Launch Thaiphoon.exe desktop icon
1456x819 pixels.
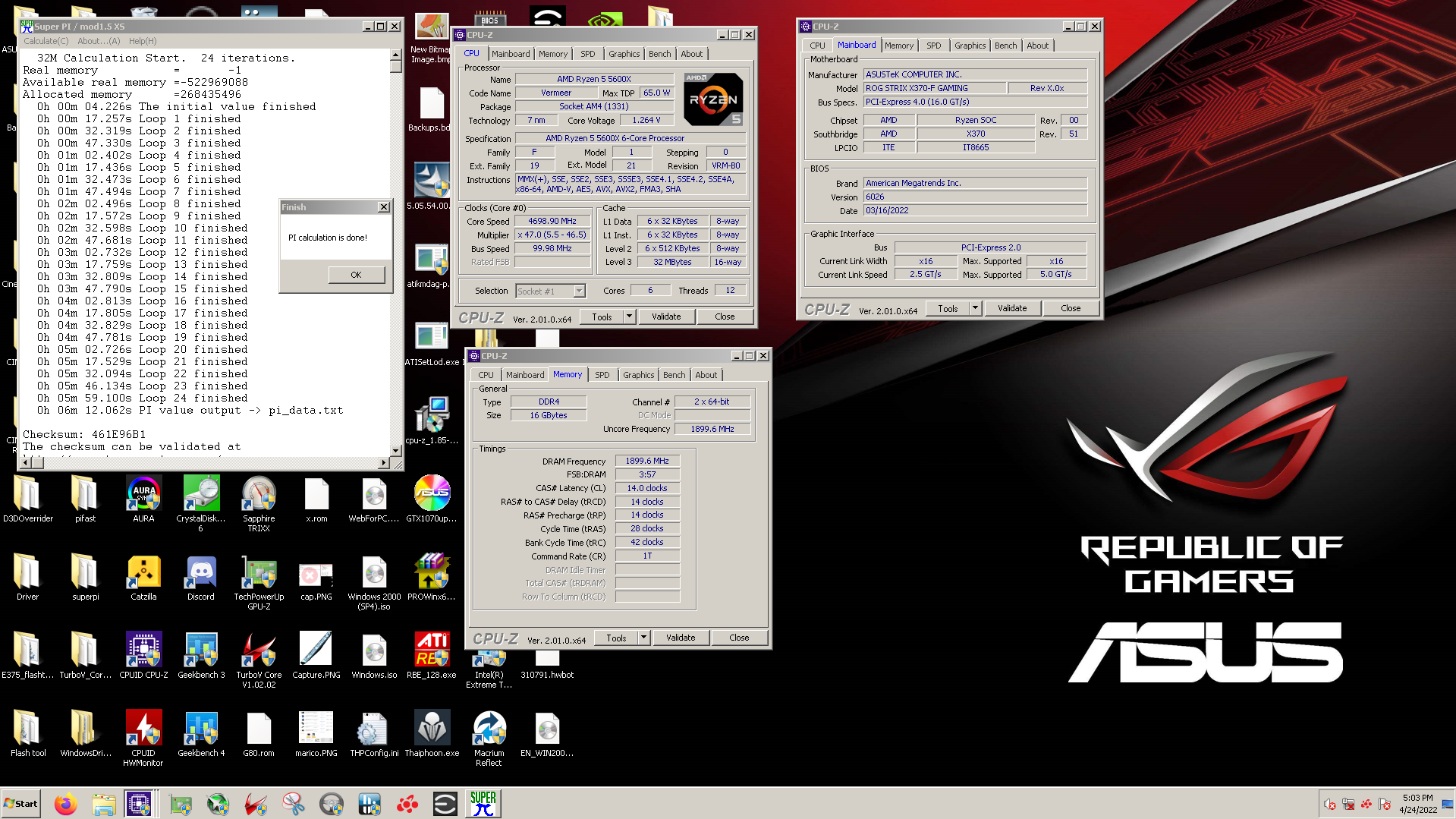(x=432, y=734)
